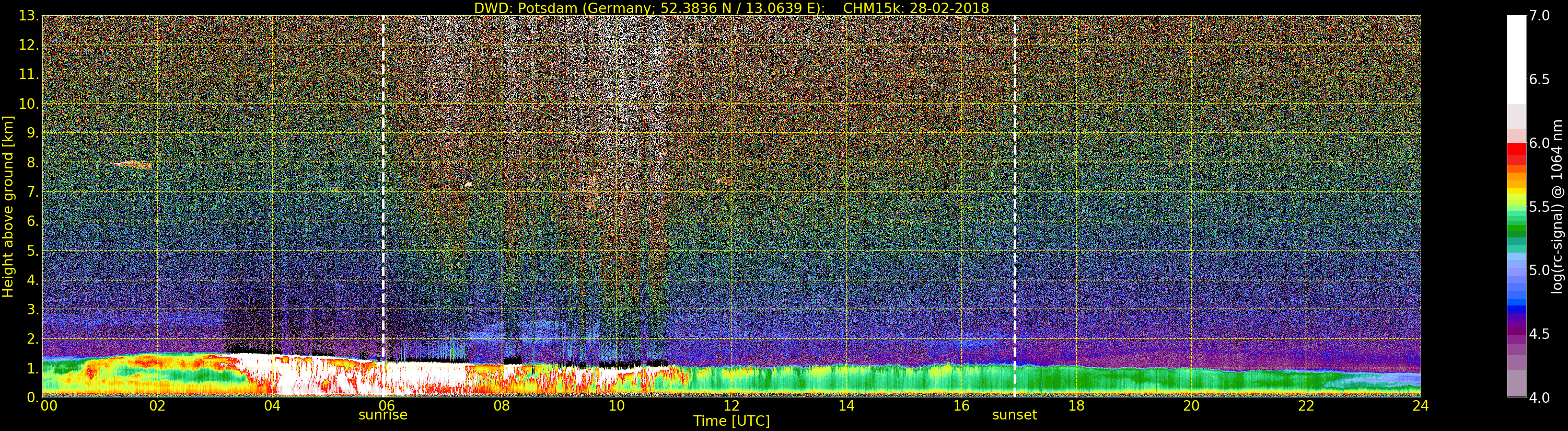1568x431 pixels.
Task: Click the small cloud echo near 8 km
Action: tap(132, 164)
